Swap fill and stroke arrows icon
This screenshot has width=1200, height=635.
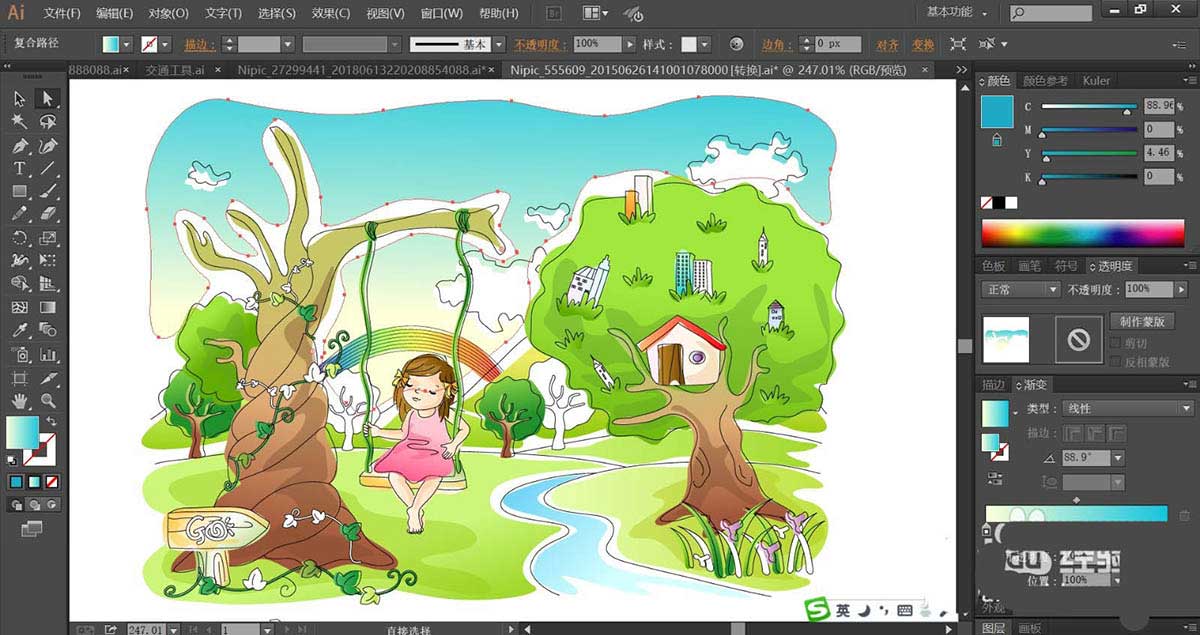point(51,422)
